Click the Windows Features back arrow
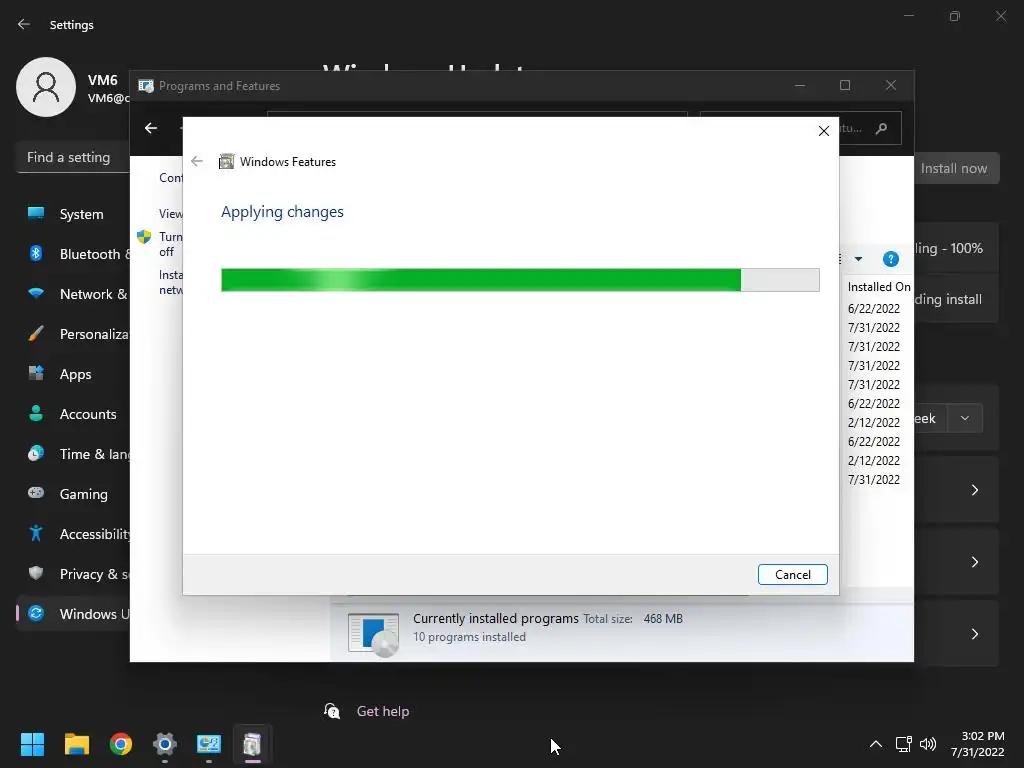 click(197, 161)
